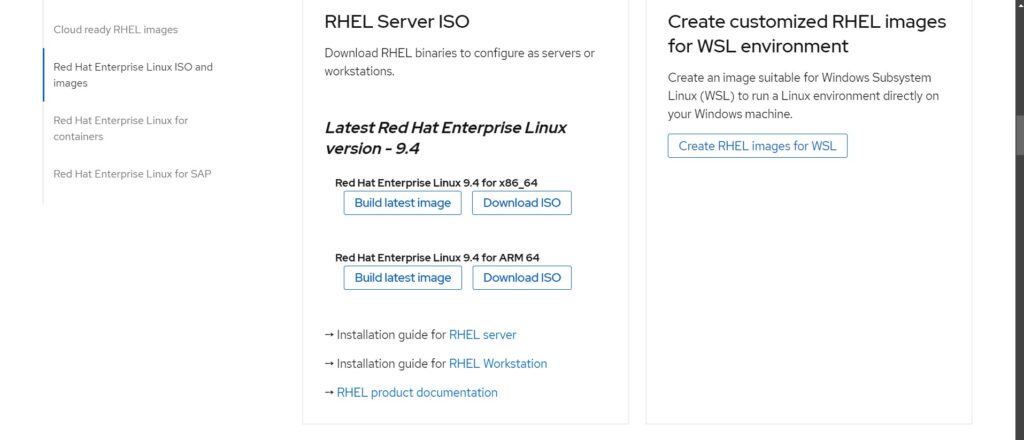Go to Red Hat Enterprise Linux for containers
The image size is (1024, 440).
(121, 129)
